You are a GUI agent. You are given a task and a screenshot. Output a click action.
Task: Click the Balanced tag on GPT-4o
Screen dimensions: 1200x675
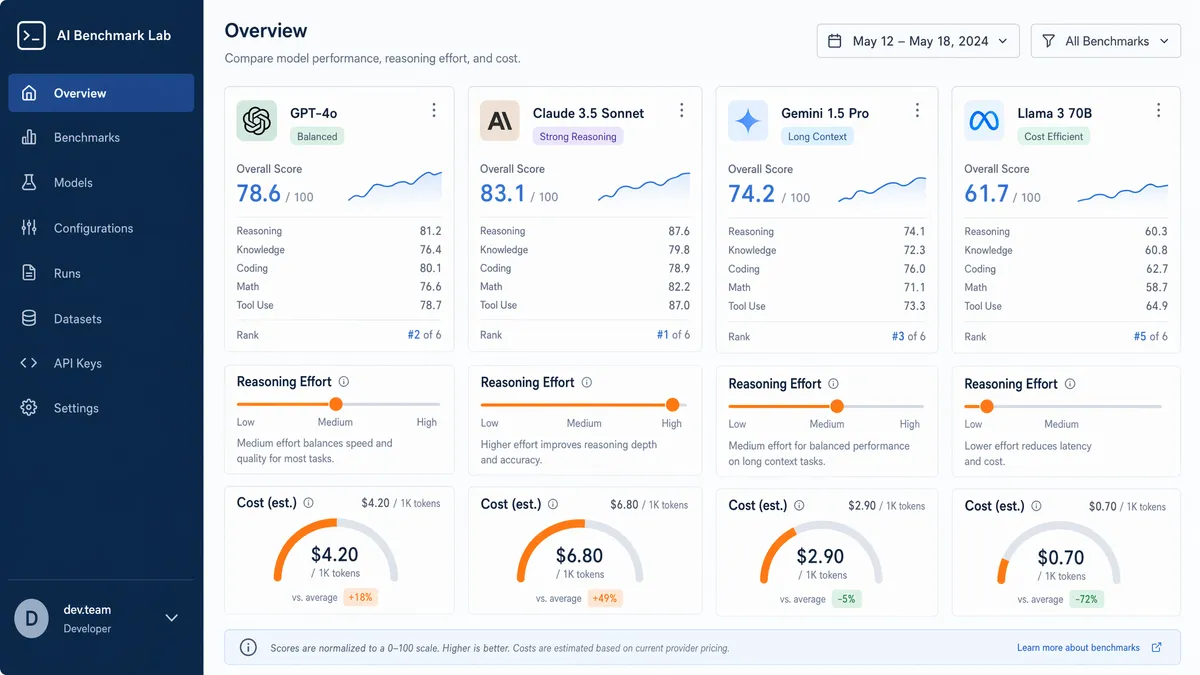(317, 136)
